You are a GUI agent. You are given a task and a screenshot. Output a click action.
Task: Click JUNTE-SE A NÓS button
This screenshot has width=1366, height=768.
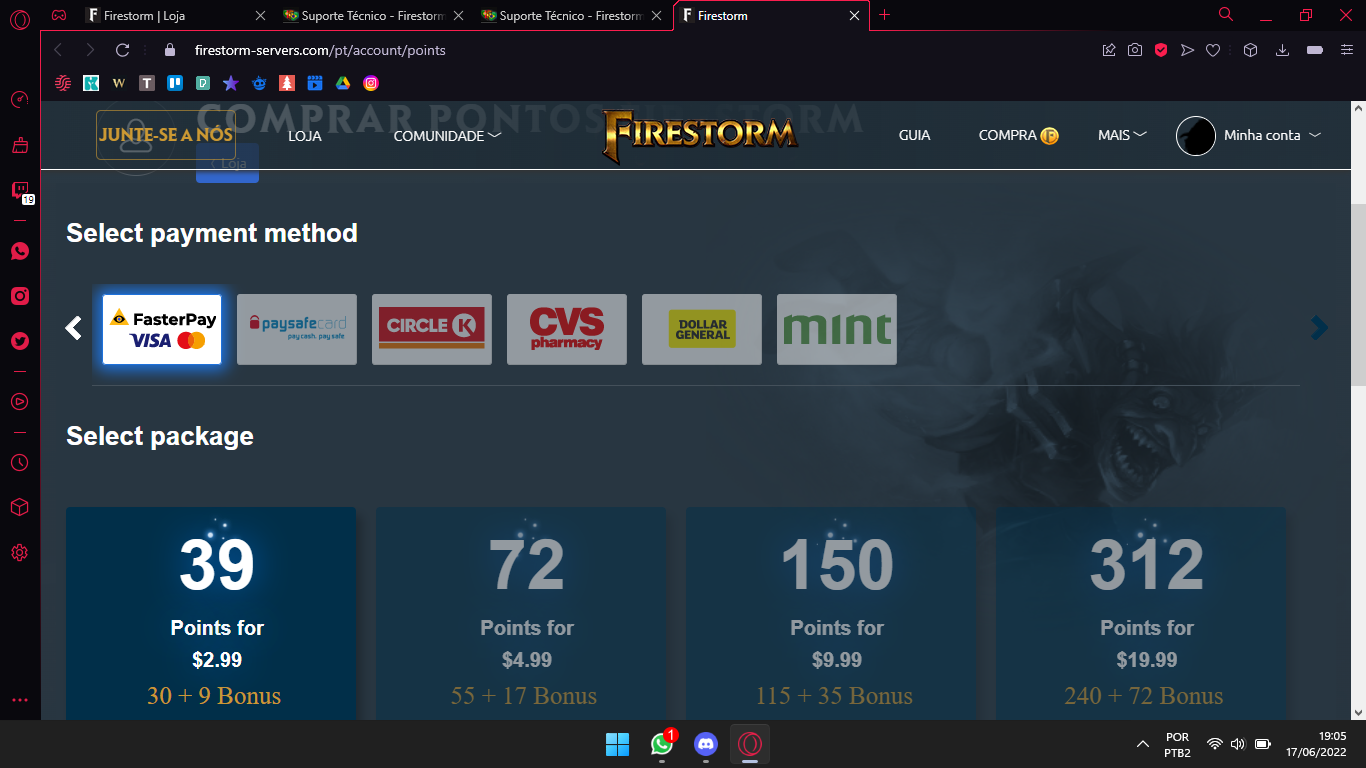[x=166, y=135]
